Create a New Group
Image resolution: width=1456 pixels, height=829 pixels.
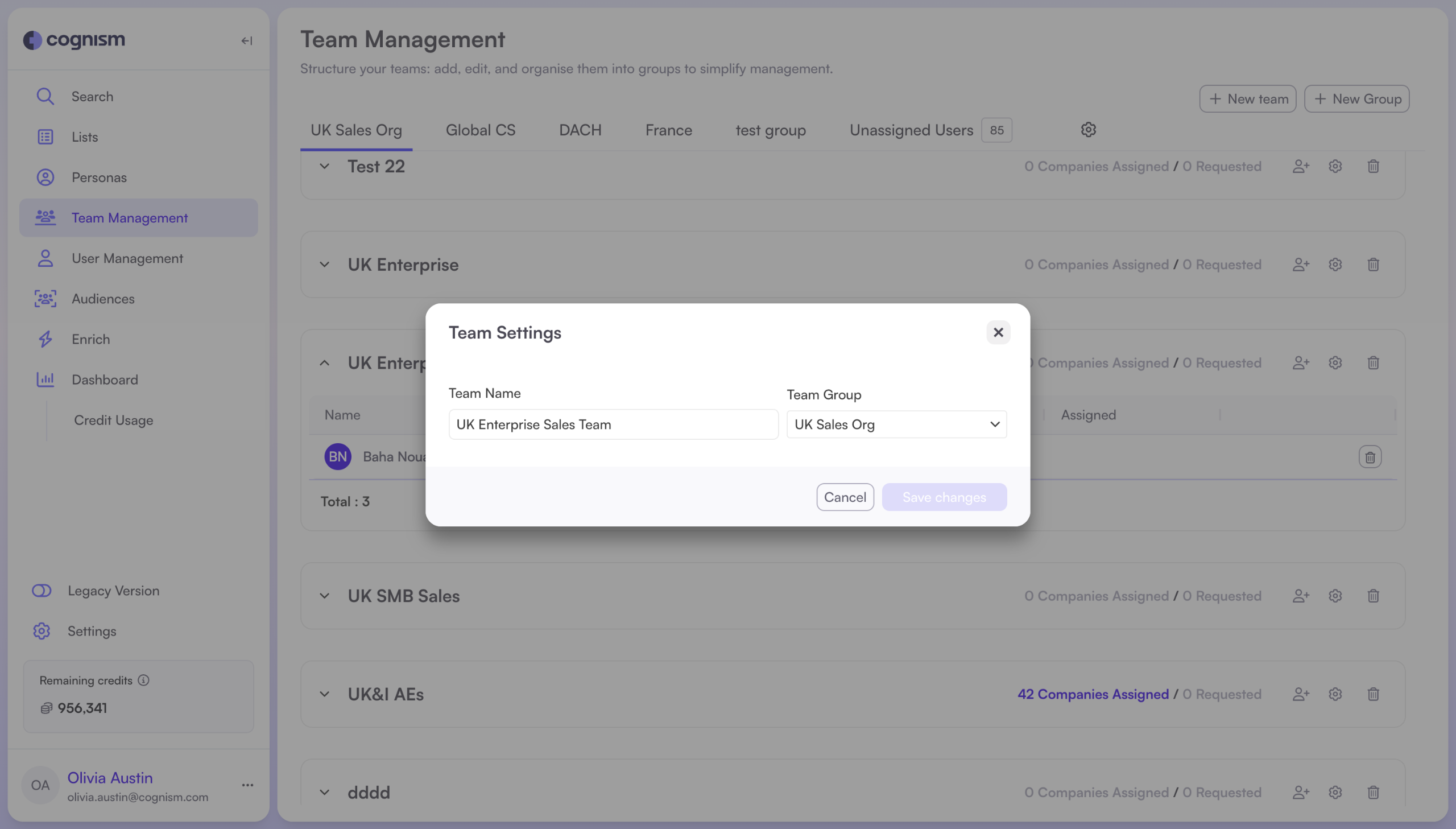1356,98
